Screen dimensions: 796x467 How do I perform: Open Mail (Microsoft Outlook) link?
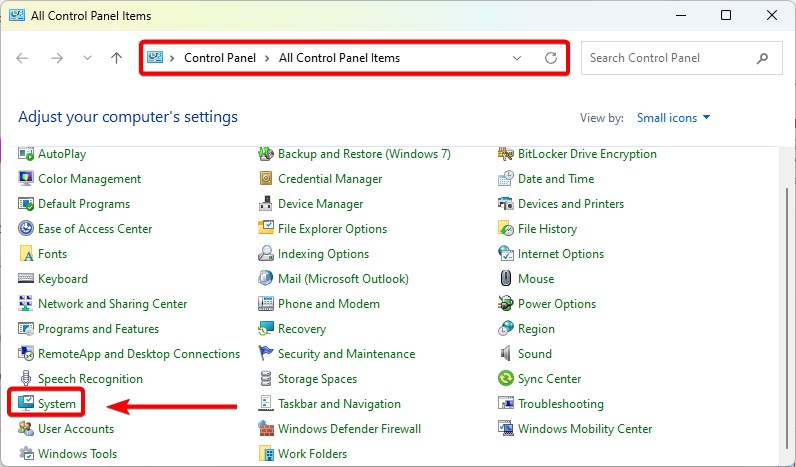click(x=343, y=278)
